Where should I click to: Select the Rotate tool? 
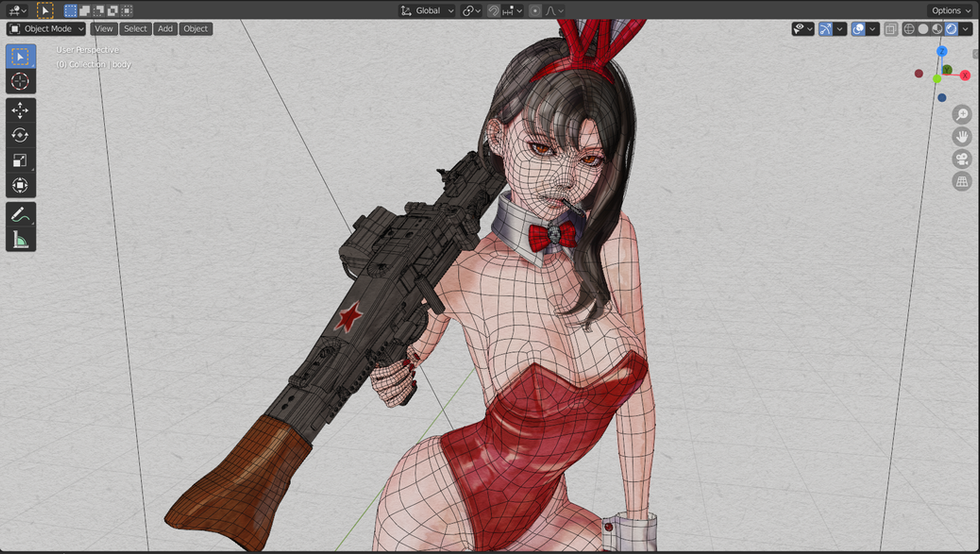click(x=20, y=135)
